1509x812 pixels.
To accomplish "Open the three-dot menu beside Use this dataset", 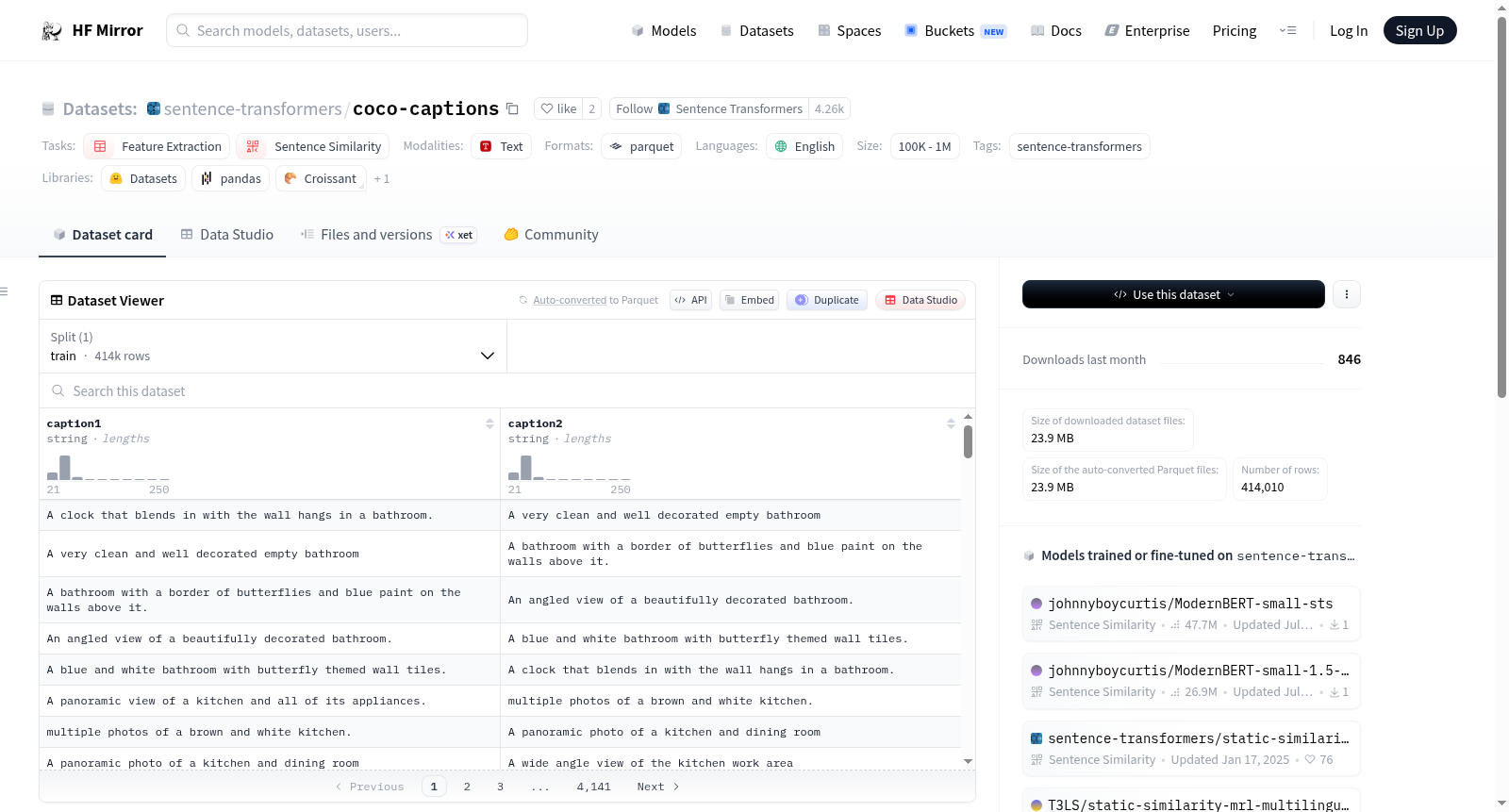I will pos(1346,294).
